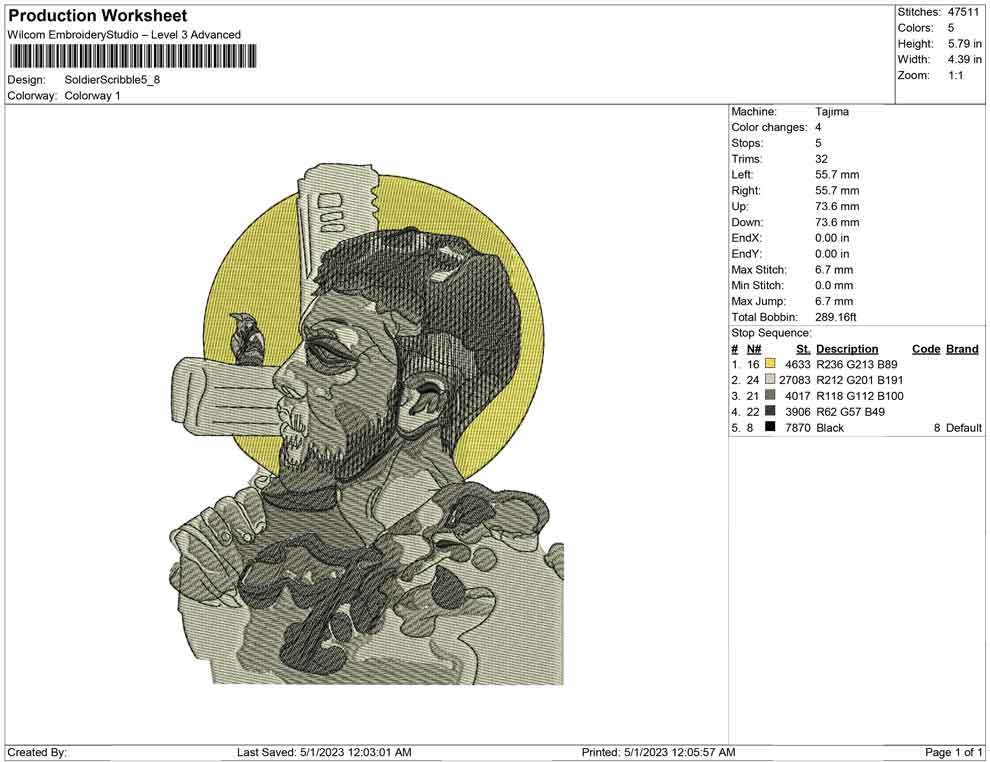Click the yellow swatch for stop 1
Image resolution: width=990 pixels, height=762 pixels.
[770, 364]
